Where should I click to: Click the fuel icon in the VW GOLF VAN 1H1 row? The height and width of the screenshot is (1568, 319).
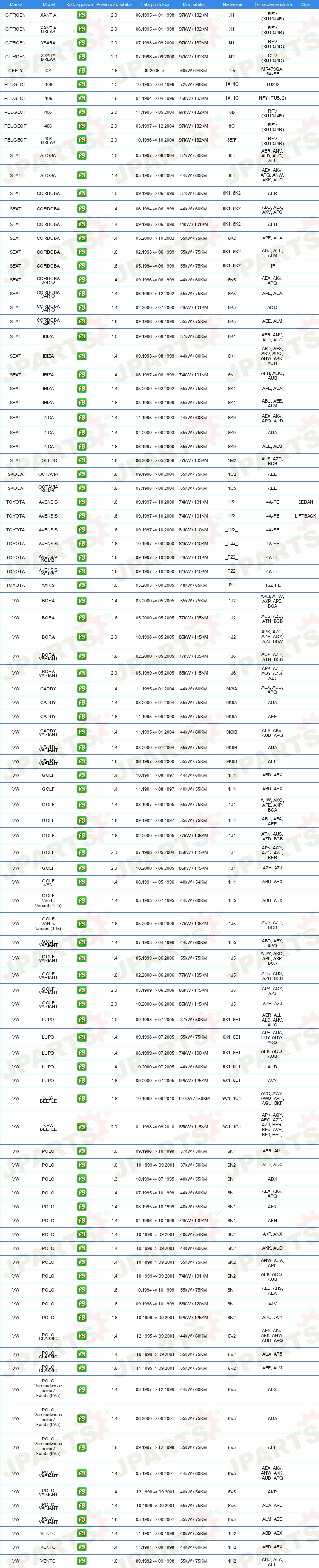[82, 882]
